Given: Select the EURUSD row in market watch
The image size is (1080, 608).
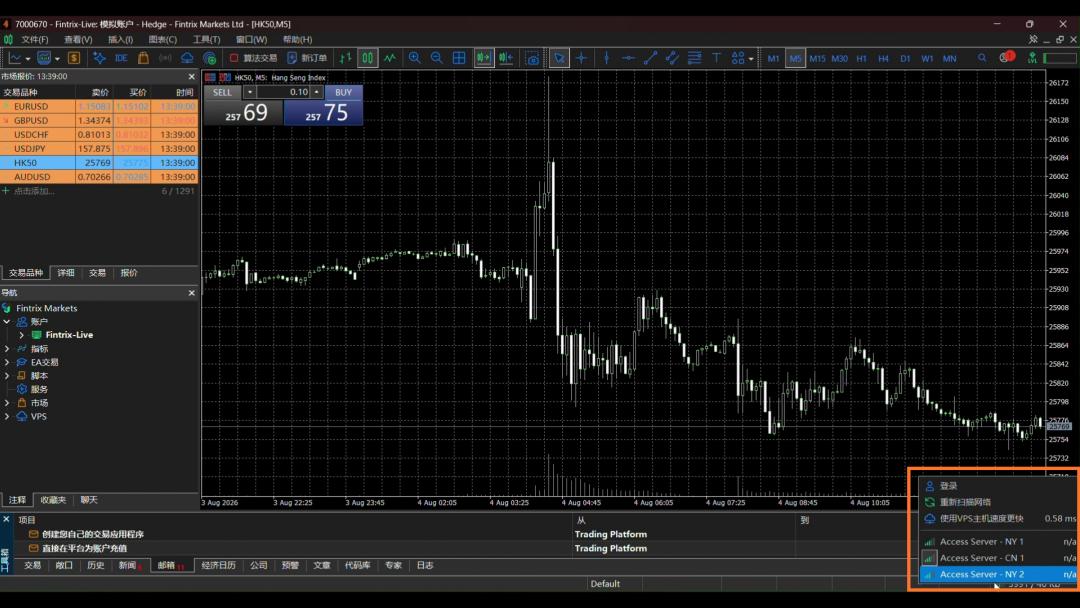Looking at the screenshot, I should point(99,106).
